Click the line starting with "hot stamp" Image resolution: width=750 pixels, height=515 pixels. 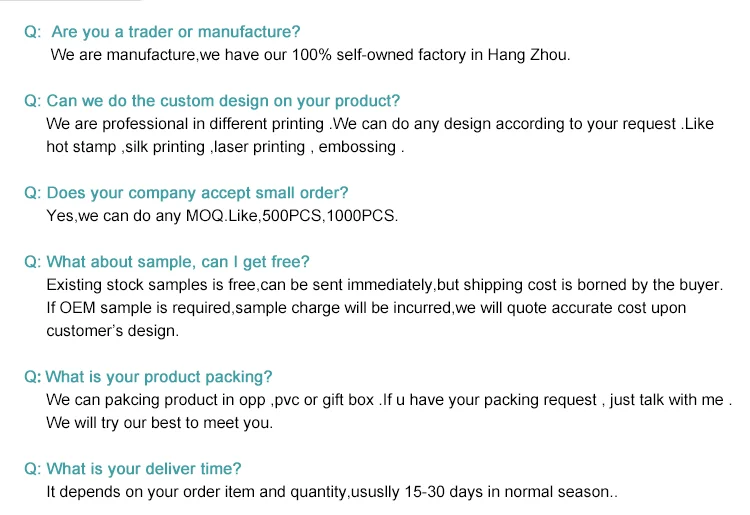[x=225, y=147]
